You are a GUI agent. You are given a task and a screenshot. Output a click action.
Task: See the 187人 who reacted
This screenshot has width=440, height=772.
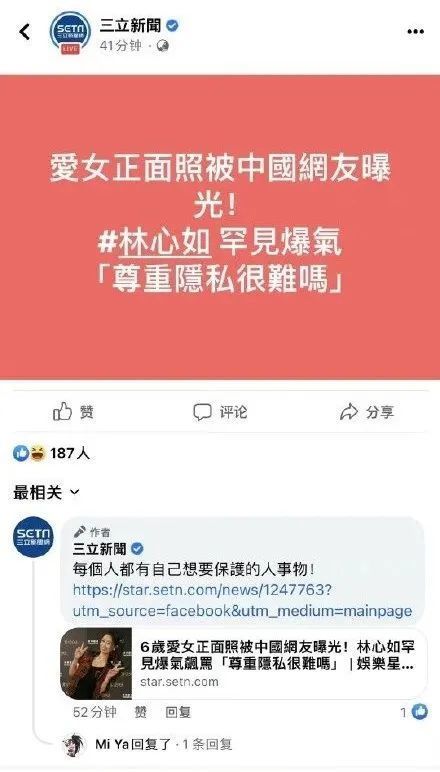(x=69, y=453)
